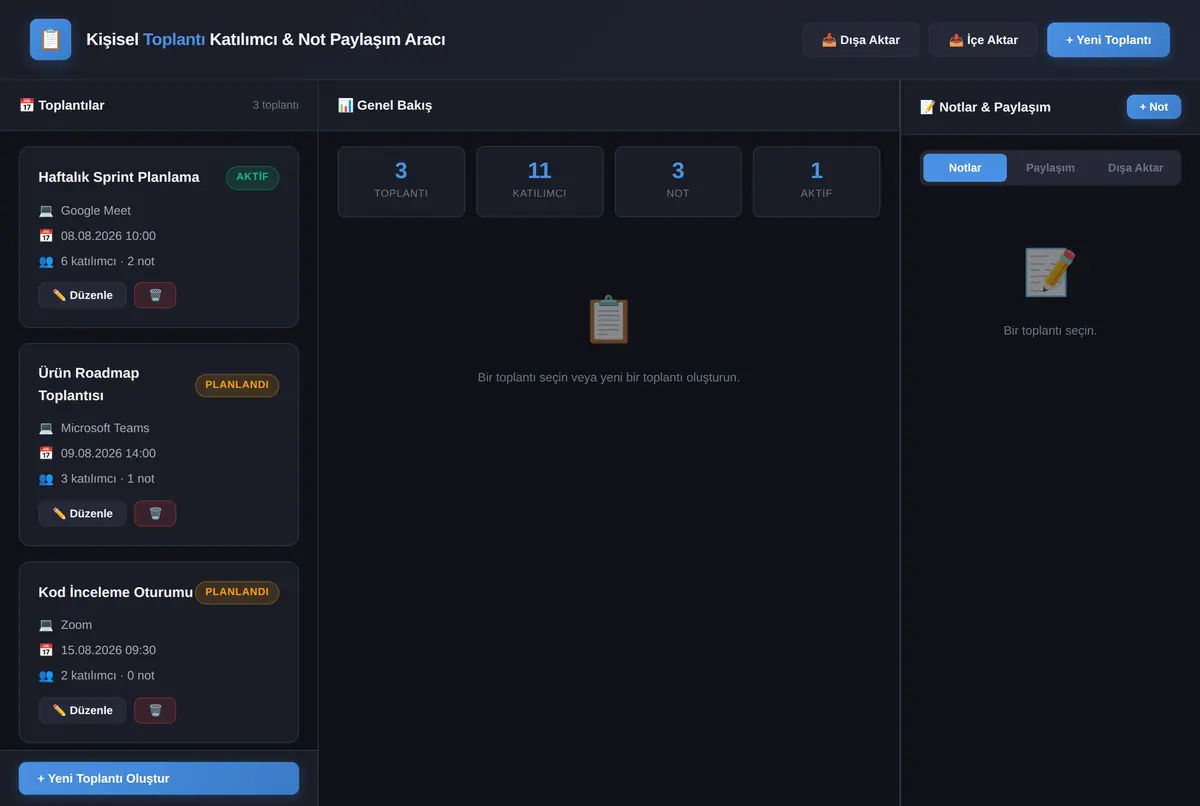Click the laptop icon beside Microsoft Teams
Screen dimensions: 1200x806
click(x=46, y=428)
